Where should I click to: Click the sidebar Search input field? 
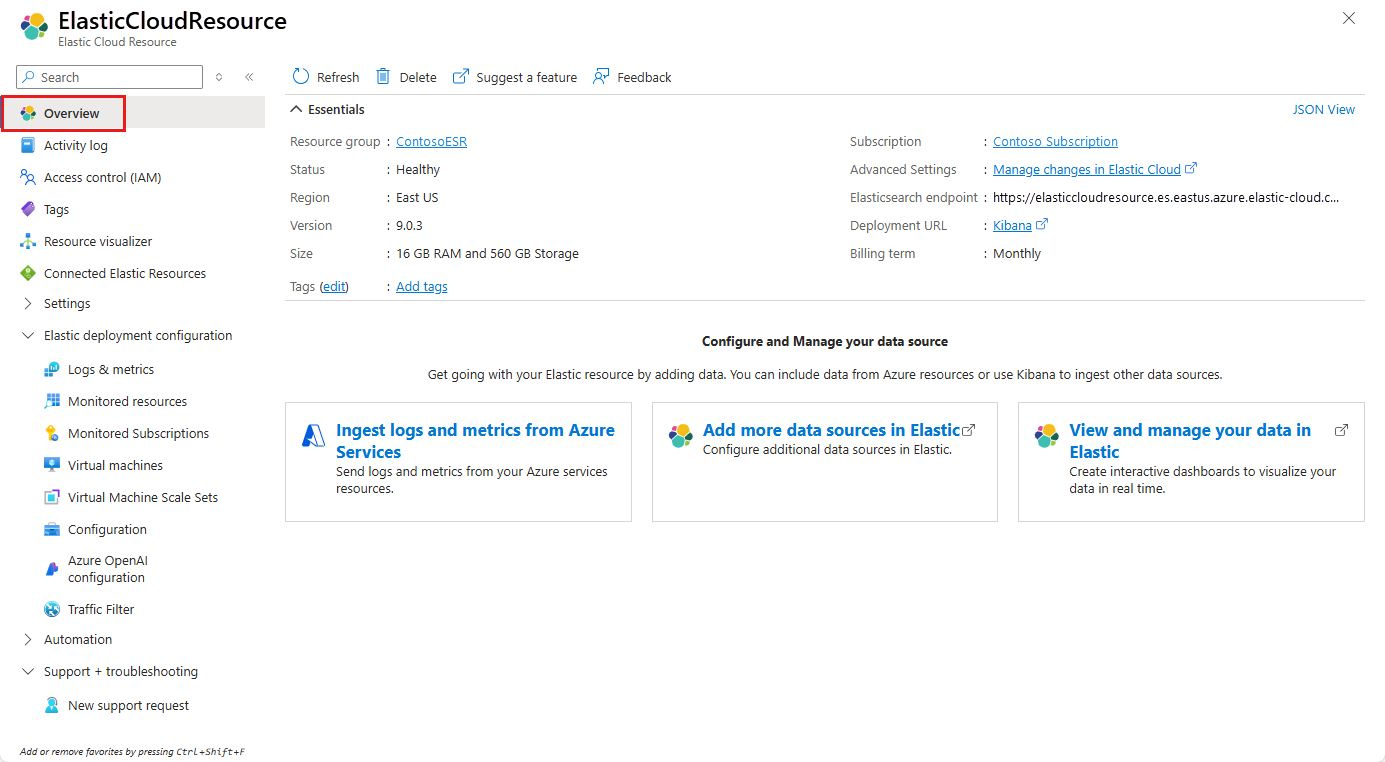coord(118,77)
